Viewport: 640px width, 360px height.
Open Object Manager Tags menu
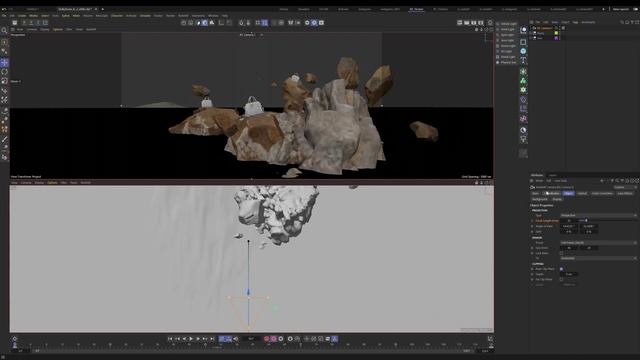click(x=576, y=22)
